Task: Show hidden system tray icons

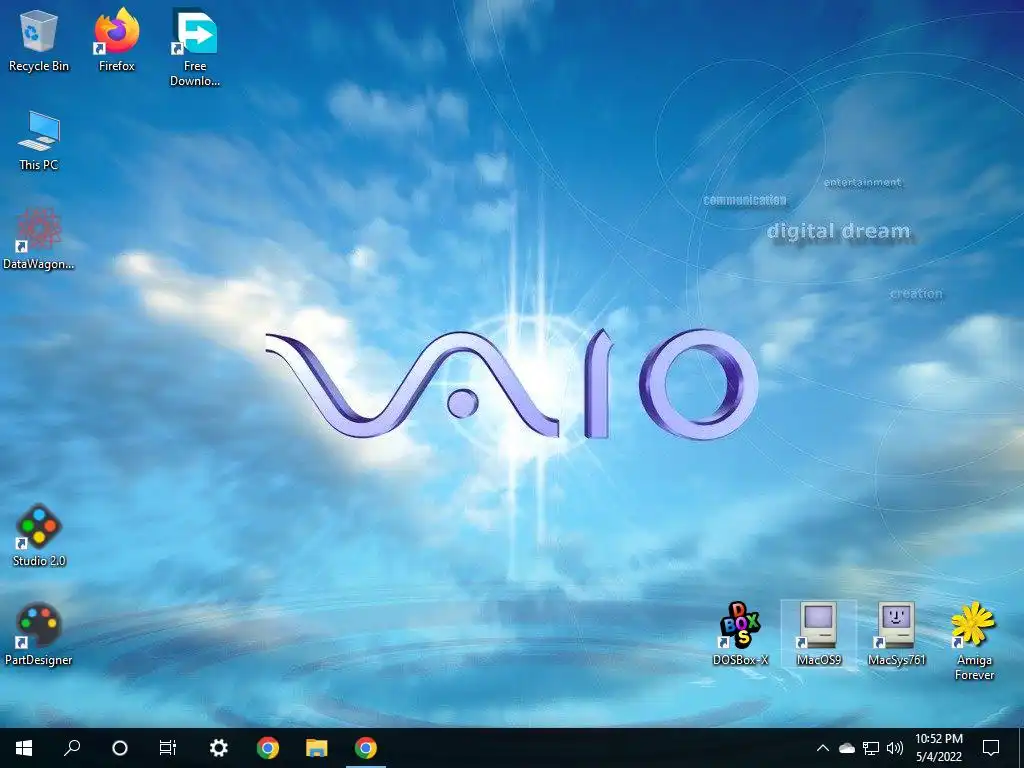Action: click(823, 748)
